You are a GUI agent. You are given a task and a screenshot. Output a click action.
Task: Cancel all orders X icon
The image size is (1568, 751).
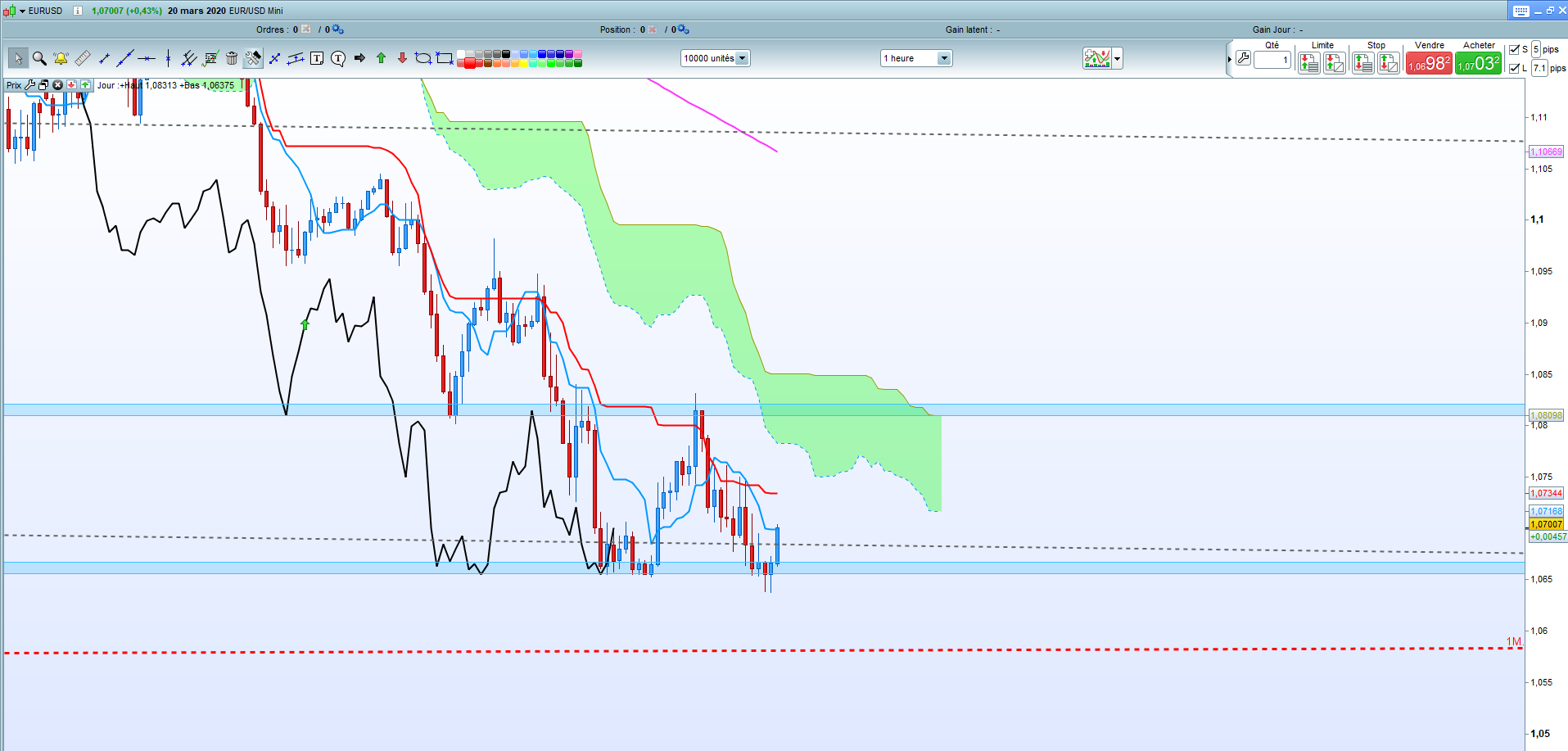pyautogui.click(x=306, y=29)
